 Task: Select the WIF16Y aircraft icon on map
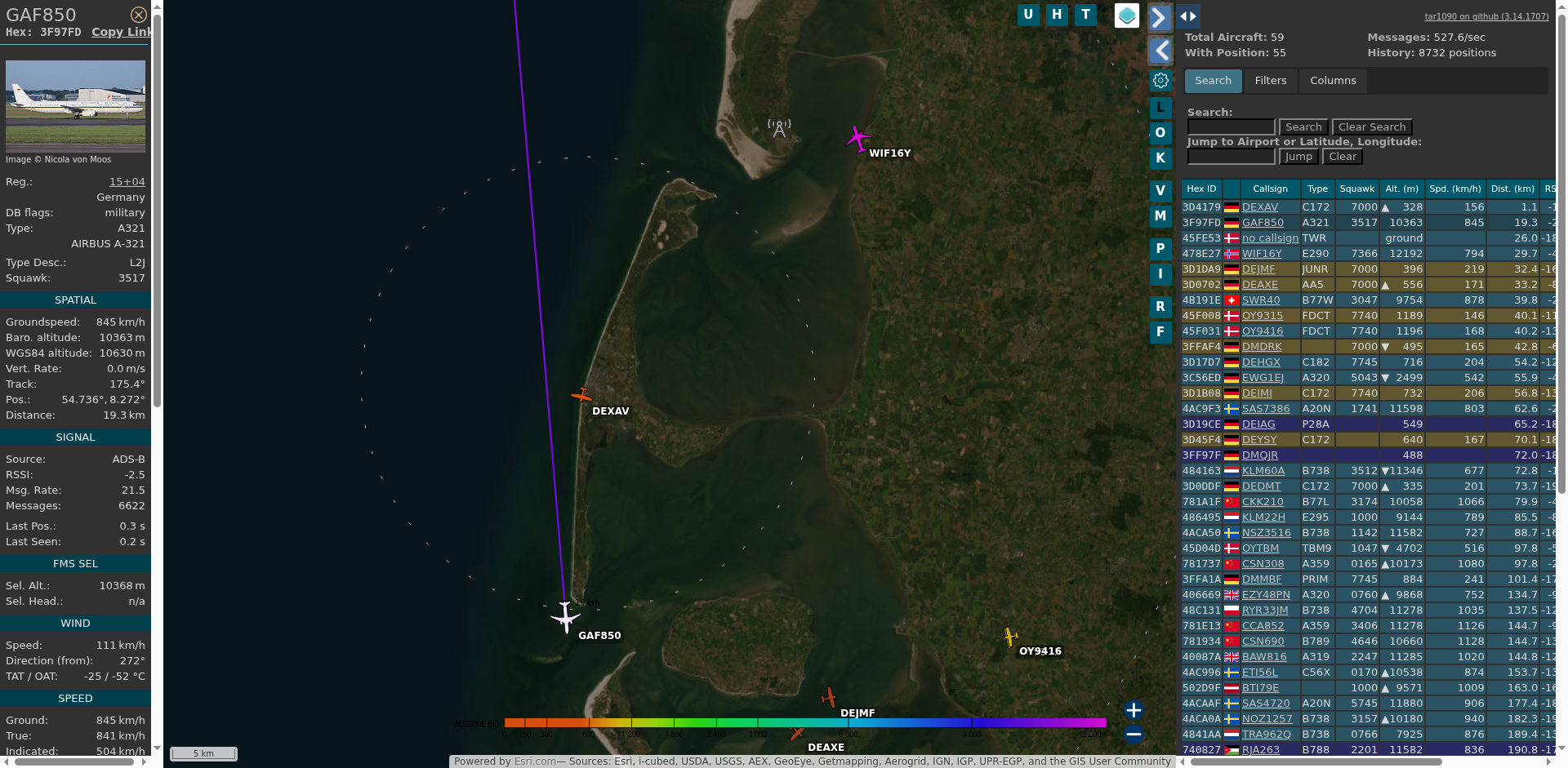858,139
